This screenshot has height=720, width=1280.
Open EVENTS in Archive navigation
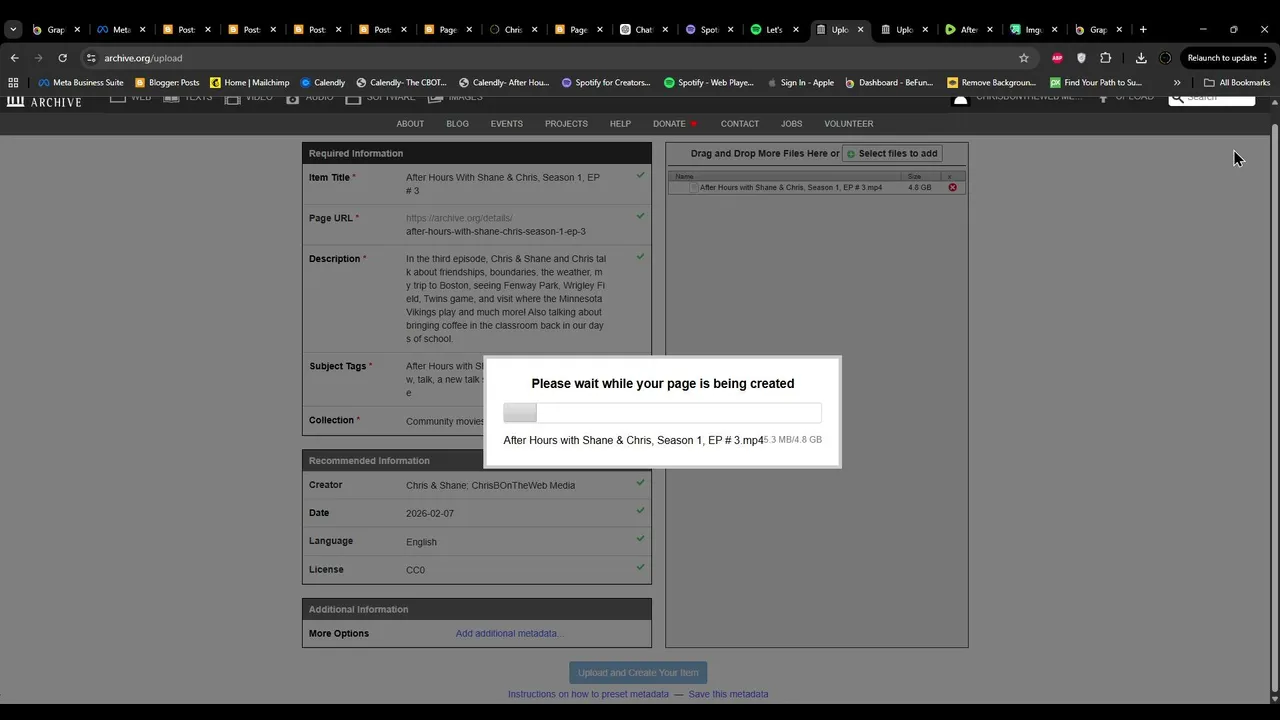tap(506, 124)
